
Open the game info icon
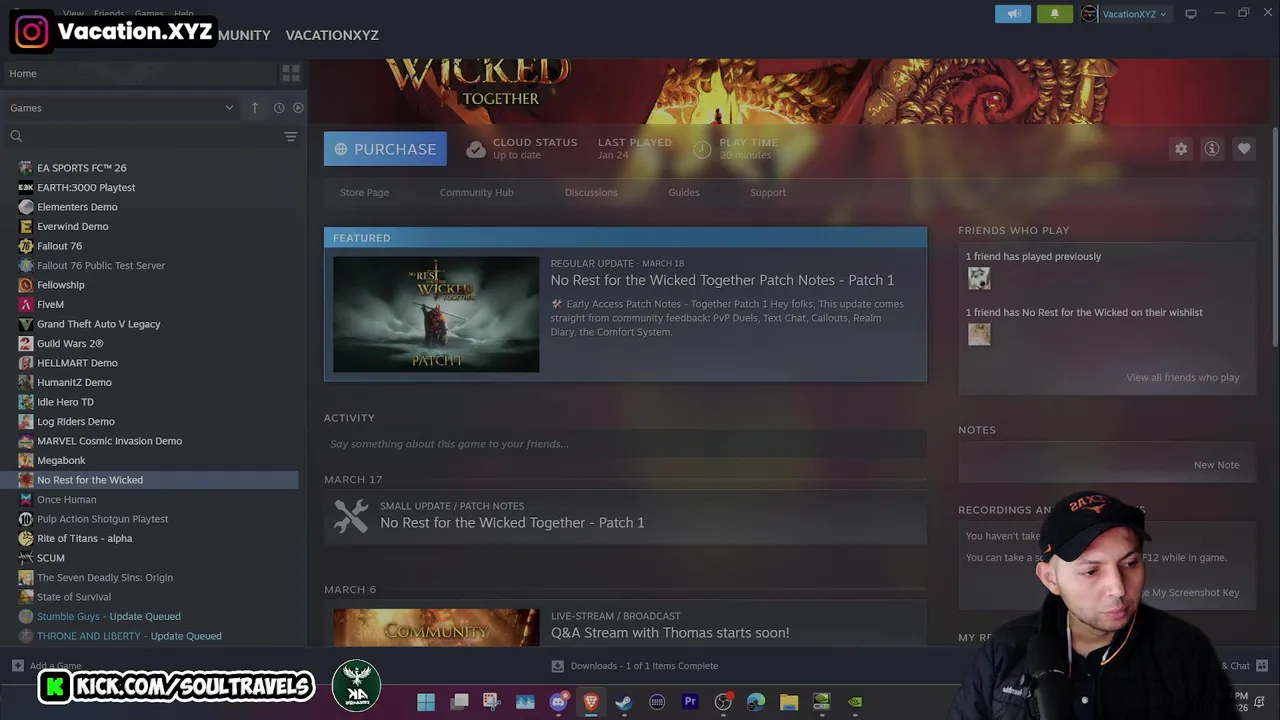(x=1212, y=149)
